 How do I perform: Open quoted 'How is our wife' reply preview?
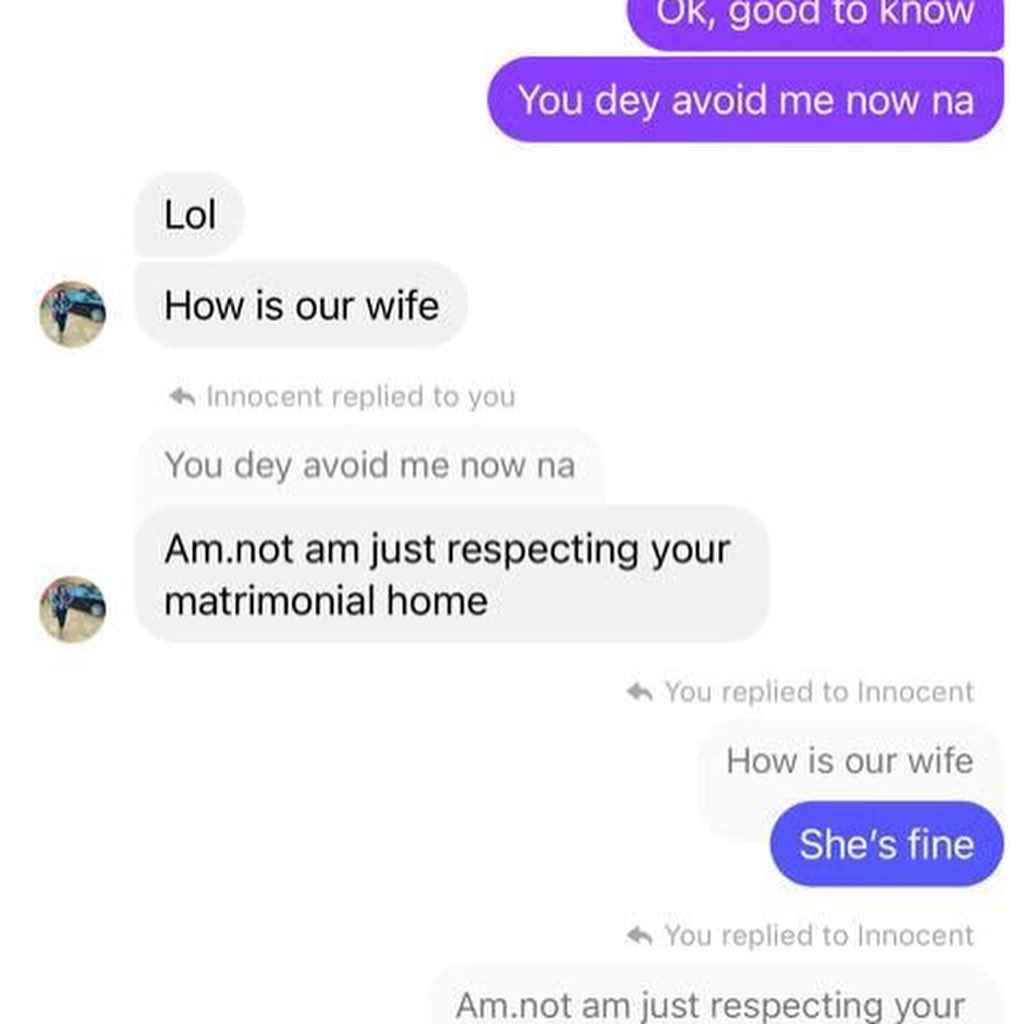[x=850, y=761]
